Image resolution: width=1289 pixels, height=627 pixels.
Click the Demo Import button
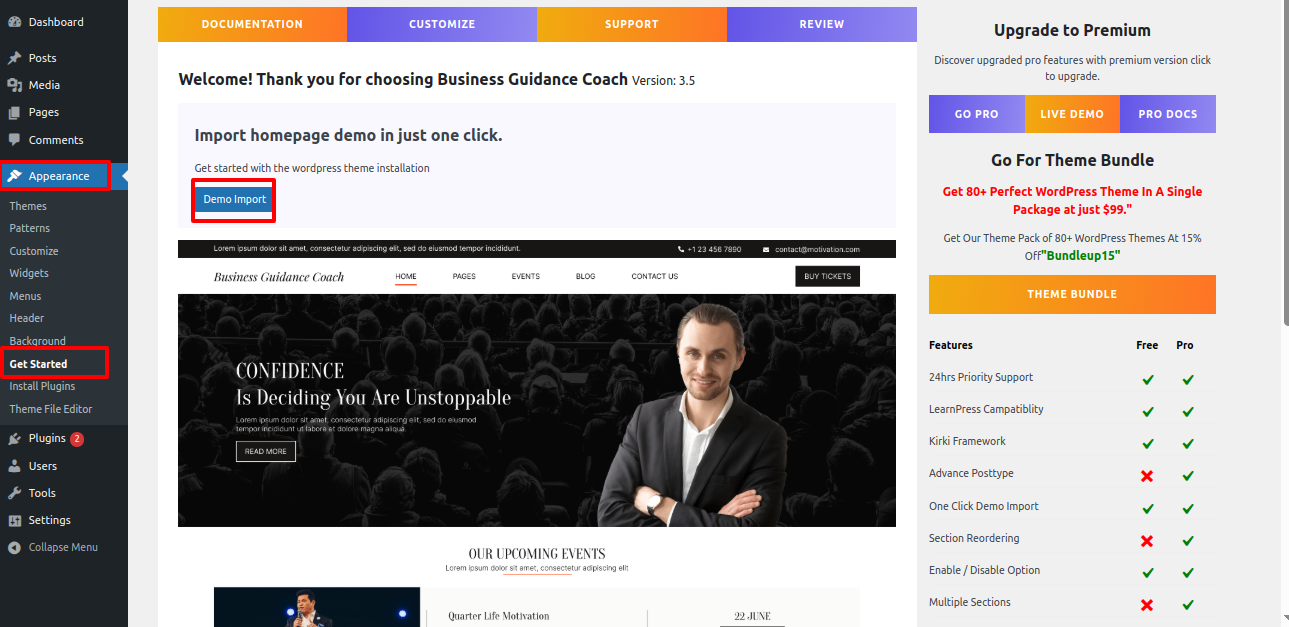click(235, 199)
